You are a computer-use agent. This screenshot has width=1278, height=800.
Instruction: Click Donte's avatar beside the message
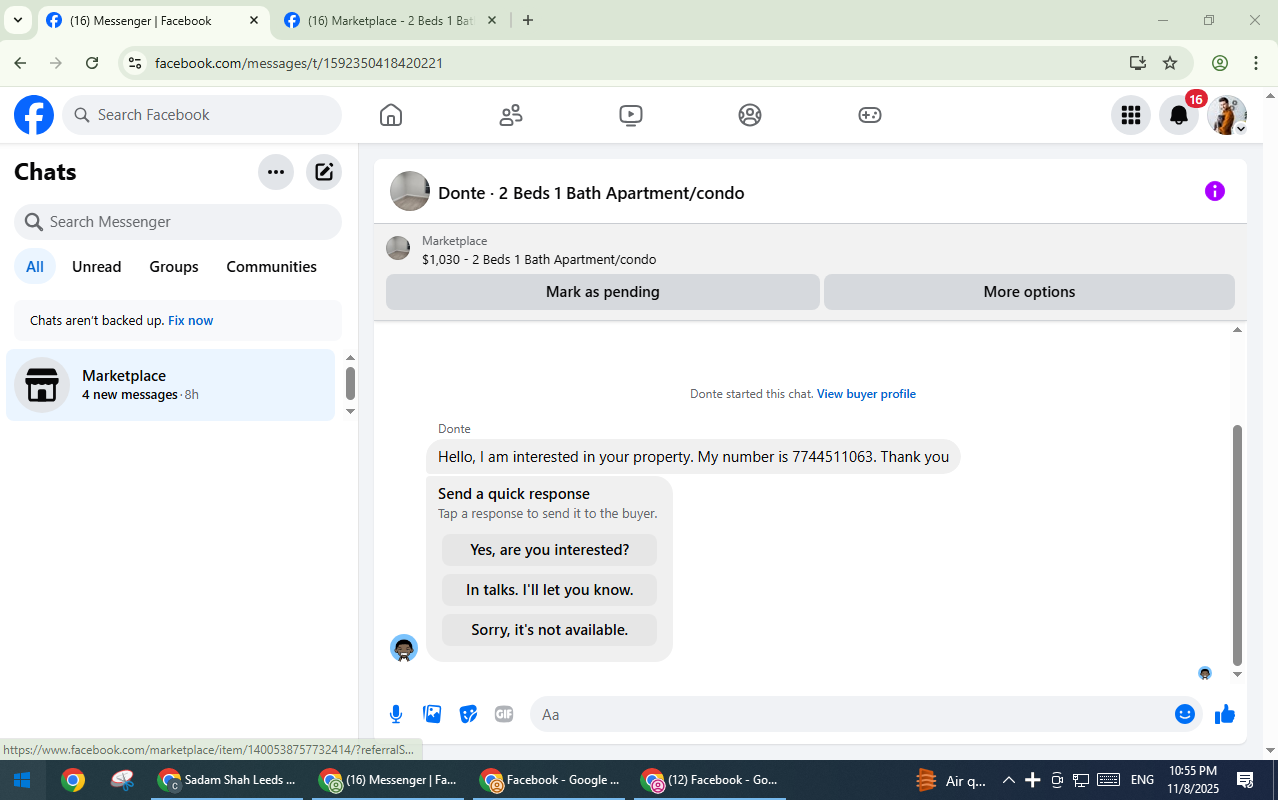[x=404, y=648]
